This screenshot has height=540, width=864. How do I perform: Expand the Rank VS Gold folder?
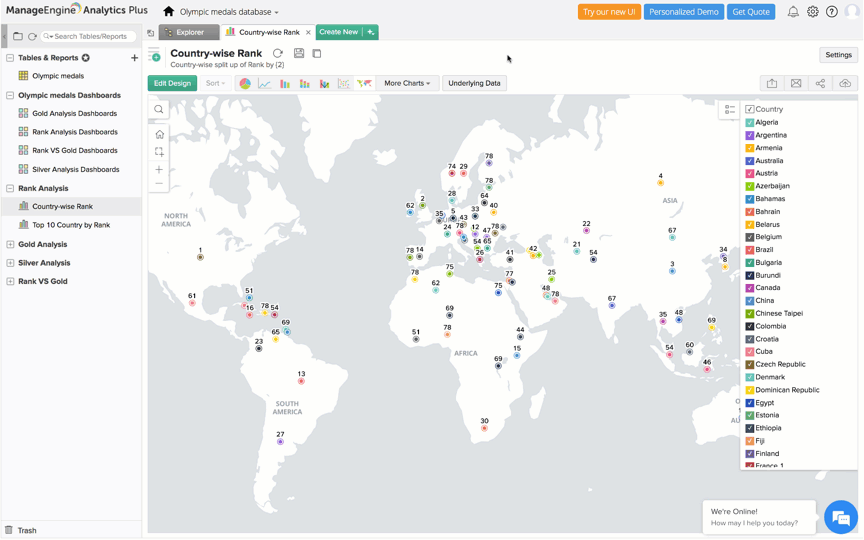[10, 282]
